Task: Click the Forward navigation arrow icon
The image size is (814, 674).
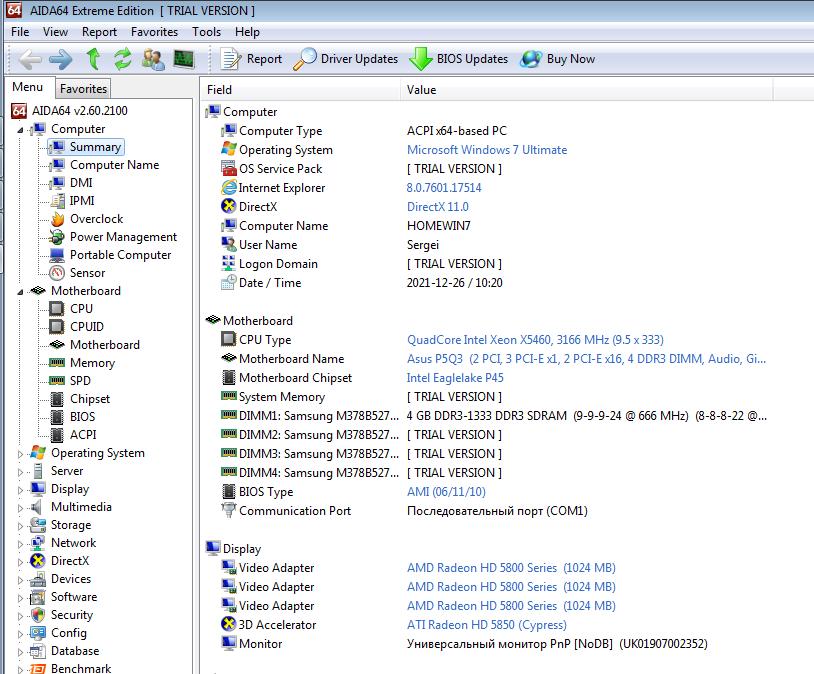Action: point(61,59)
